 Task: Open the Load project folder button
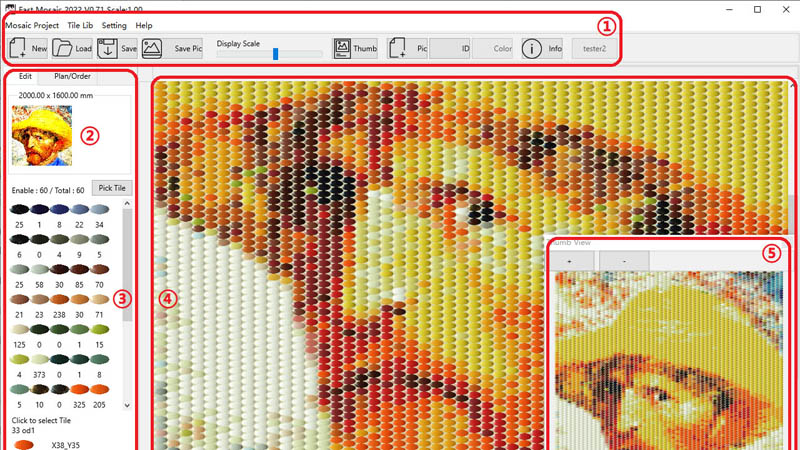click(72, 48)
